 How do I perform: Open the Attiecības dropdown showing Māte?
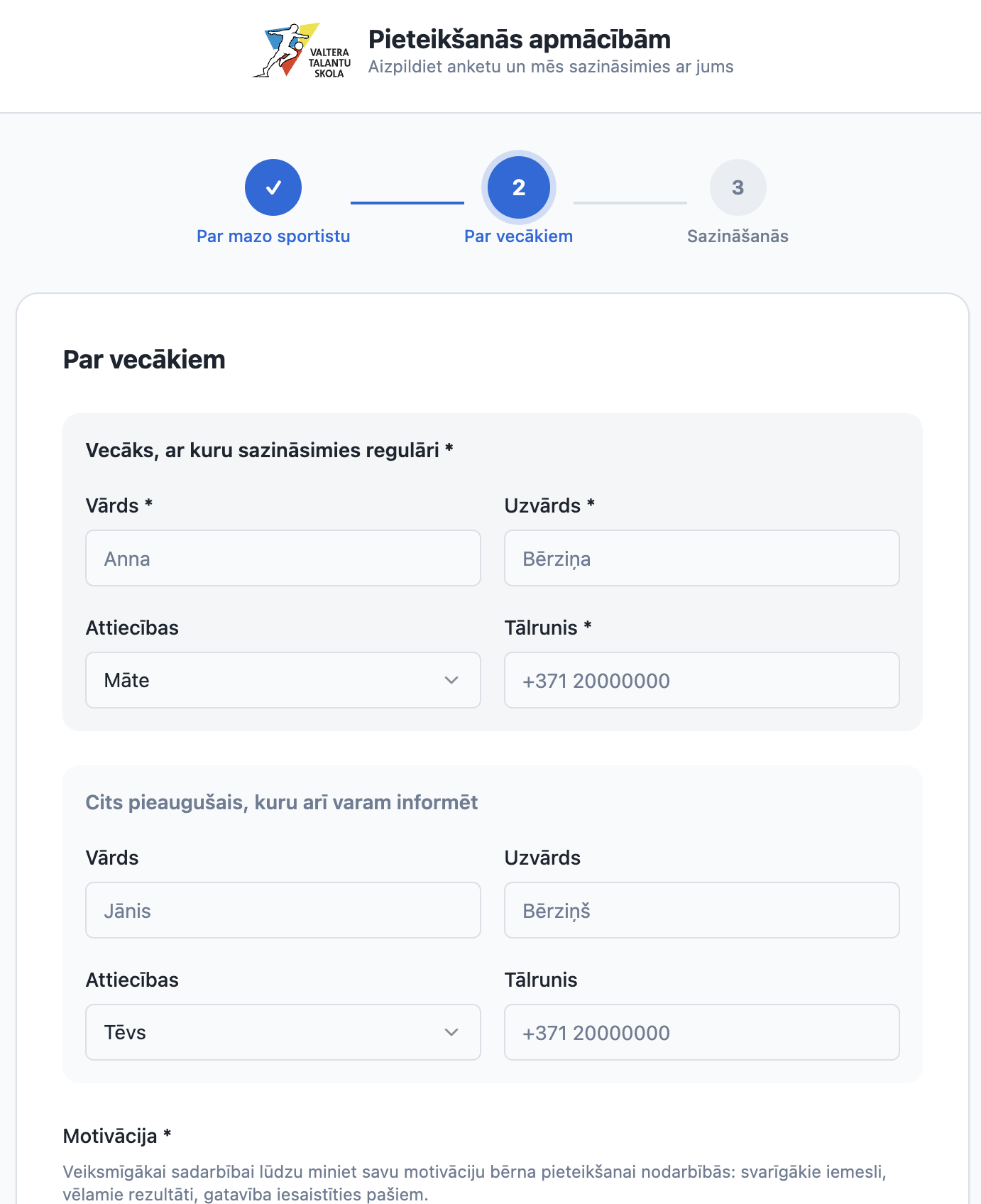pyautogui.click(x=283, y=680)
